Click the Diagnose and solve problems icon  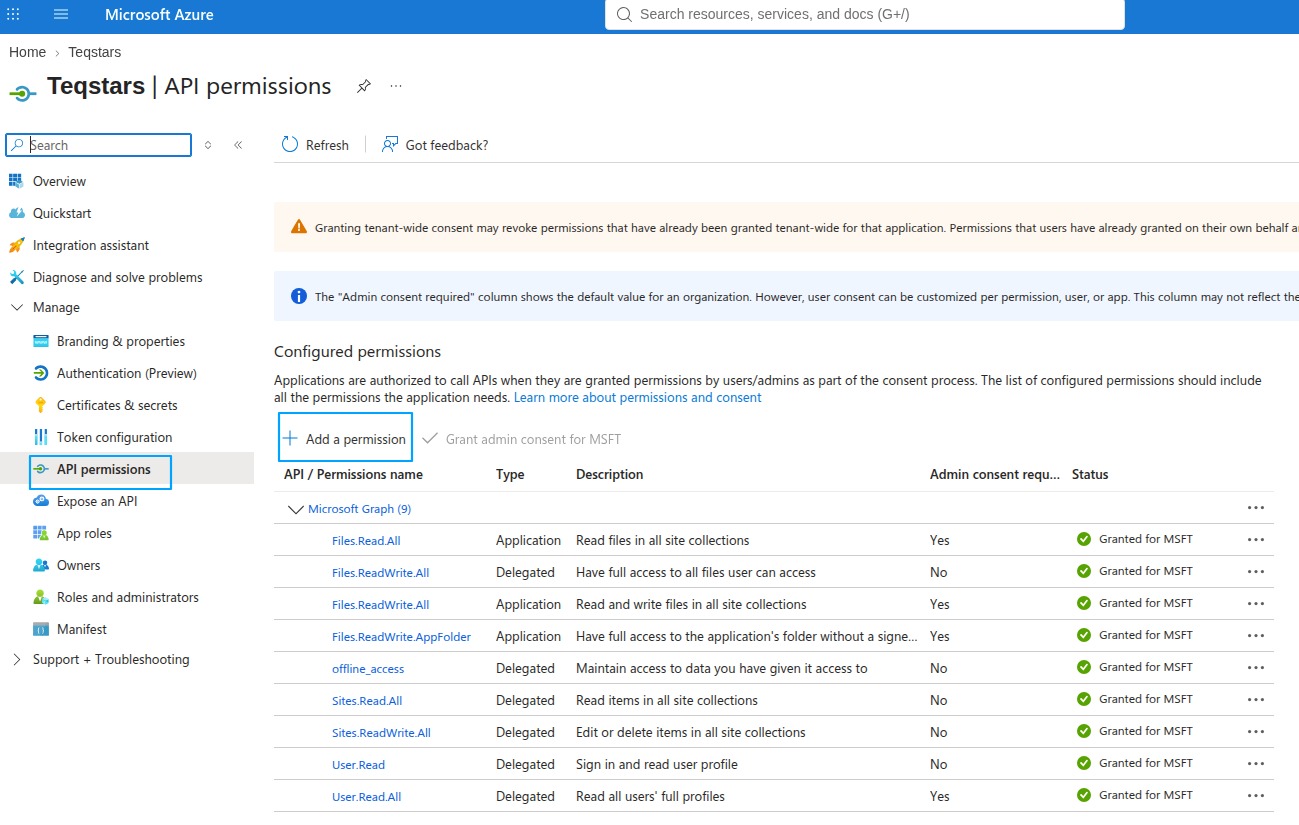(x=16, y=277)
